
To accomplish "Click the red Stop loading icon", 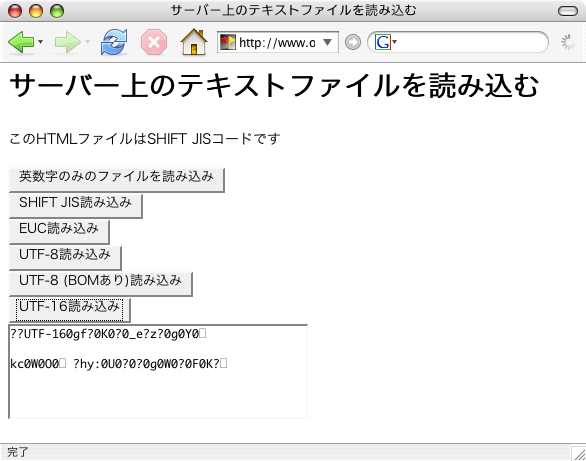I will pos(154,42).
